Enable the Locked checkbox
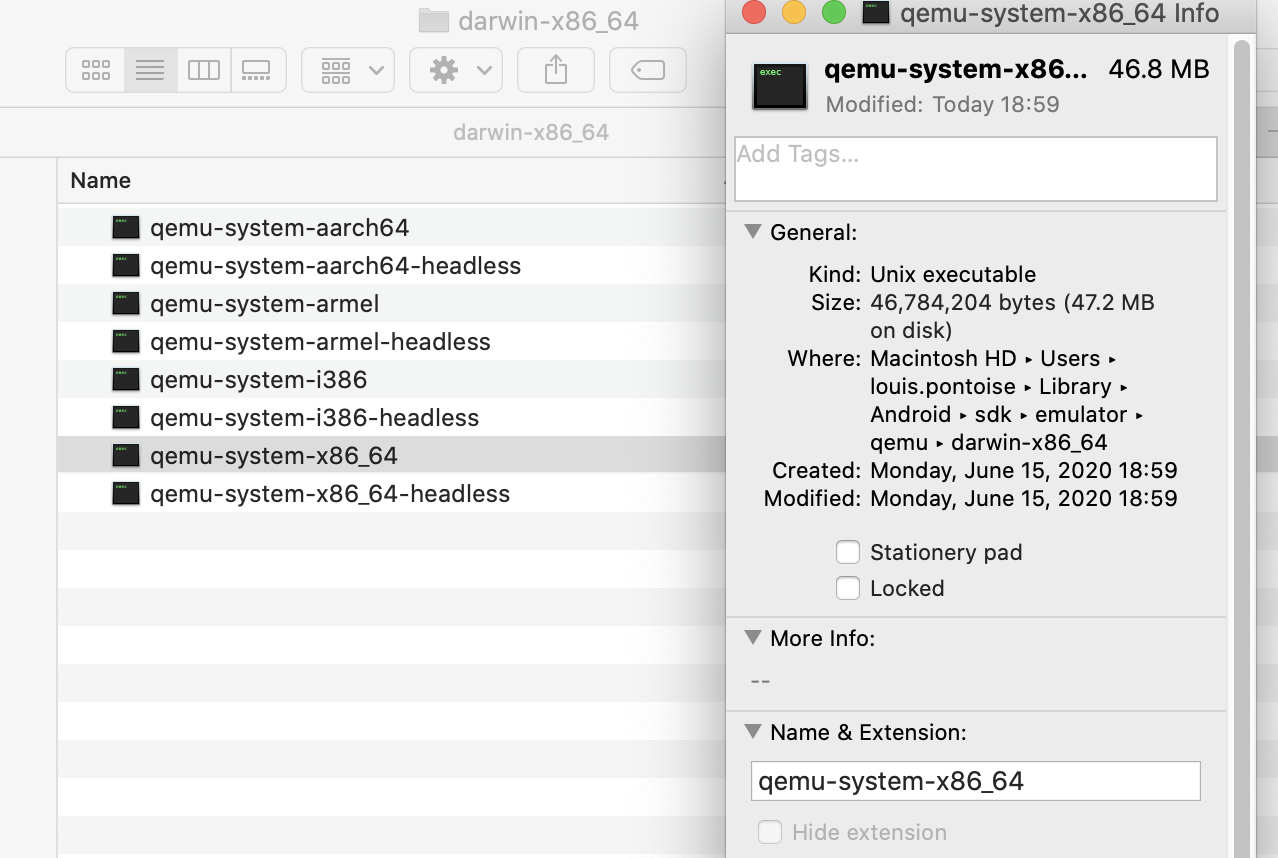The width and height of the screenshot is (1278, 858). [x=848, y=588]
